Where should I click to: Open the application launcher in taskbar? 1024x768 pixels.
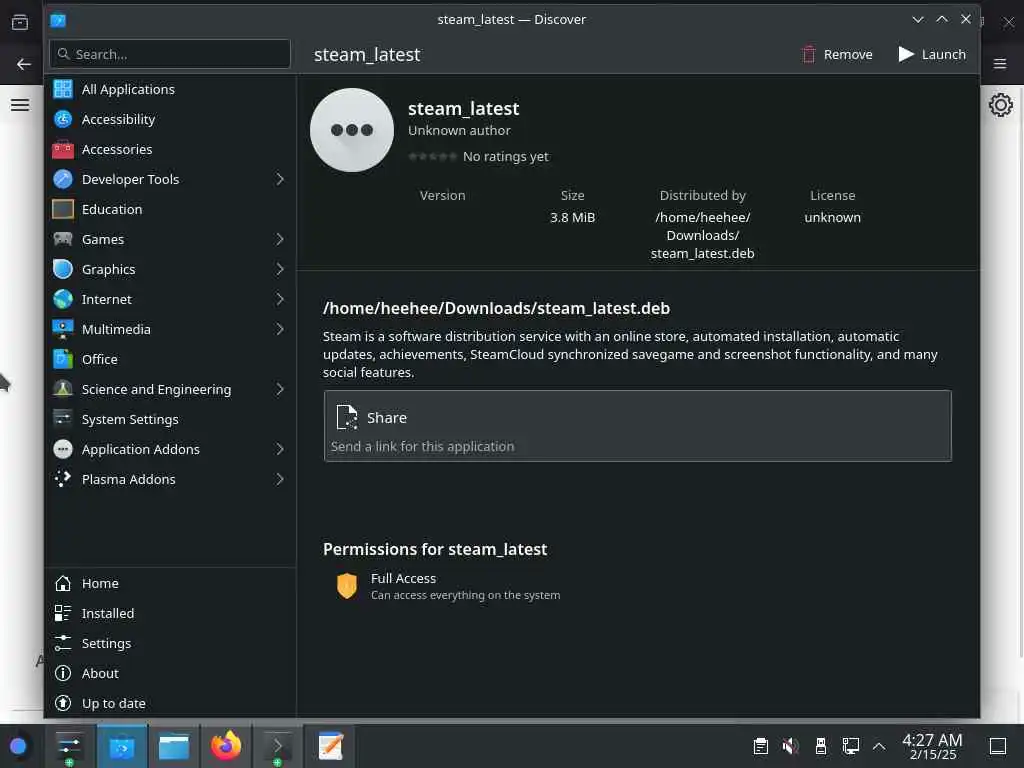pyautogui.click(x=18, y=746)
